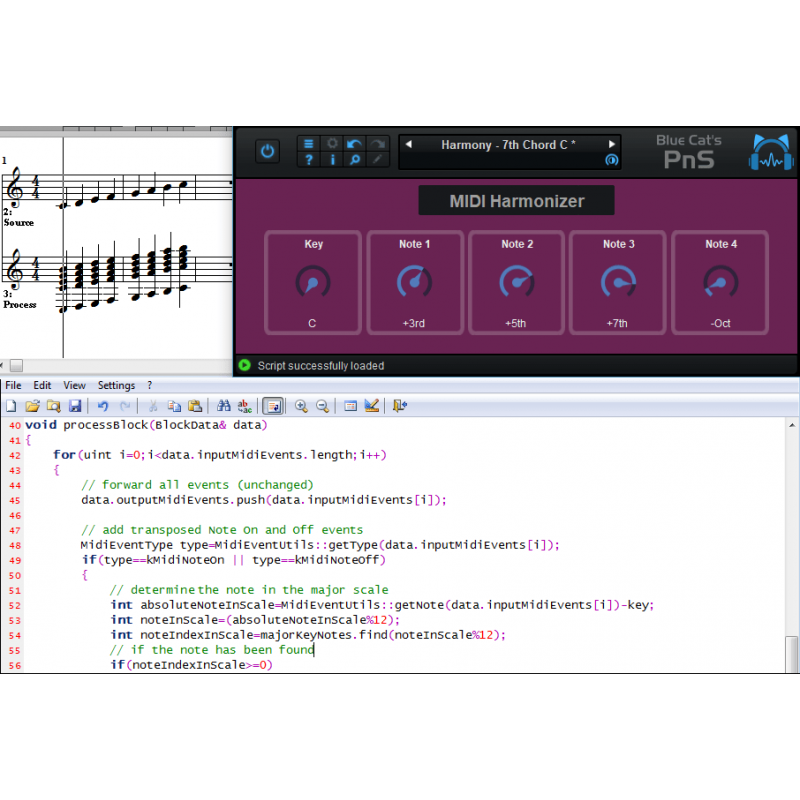Screen dimensions: 800x800
Task: Open the Edit menu
Action: [x=42, y=385]
